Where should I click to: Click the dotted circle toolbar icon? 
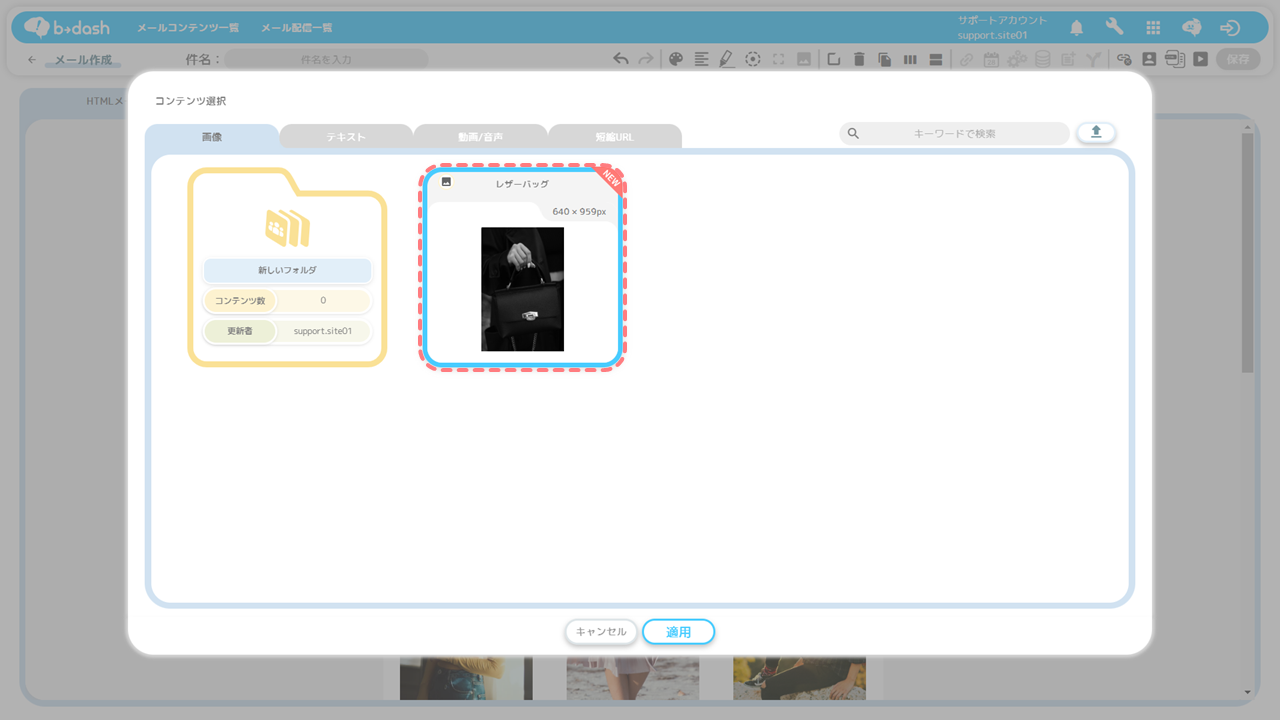coord(753,59)
